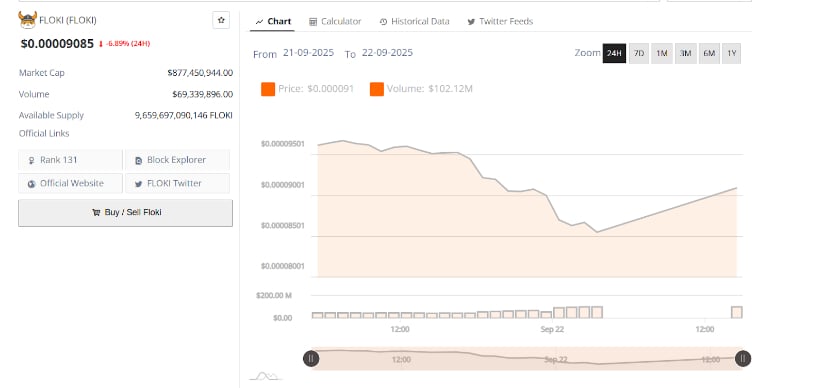The image size is (825, 388).
Task: Open the Chart tab
Action: tap(273, 22)
